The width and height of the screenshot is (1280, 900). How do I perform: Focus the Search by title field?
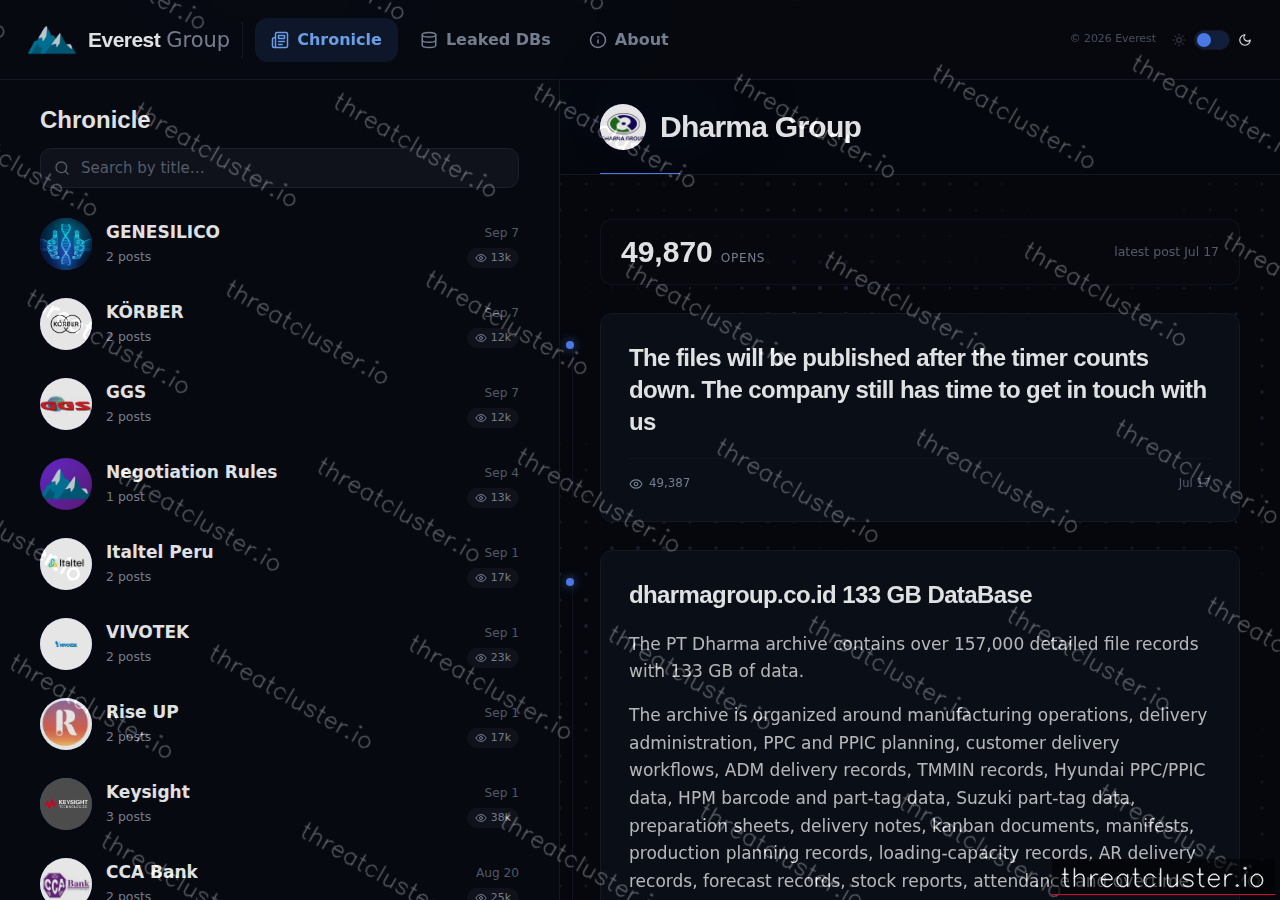(279, 168)
